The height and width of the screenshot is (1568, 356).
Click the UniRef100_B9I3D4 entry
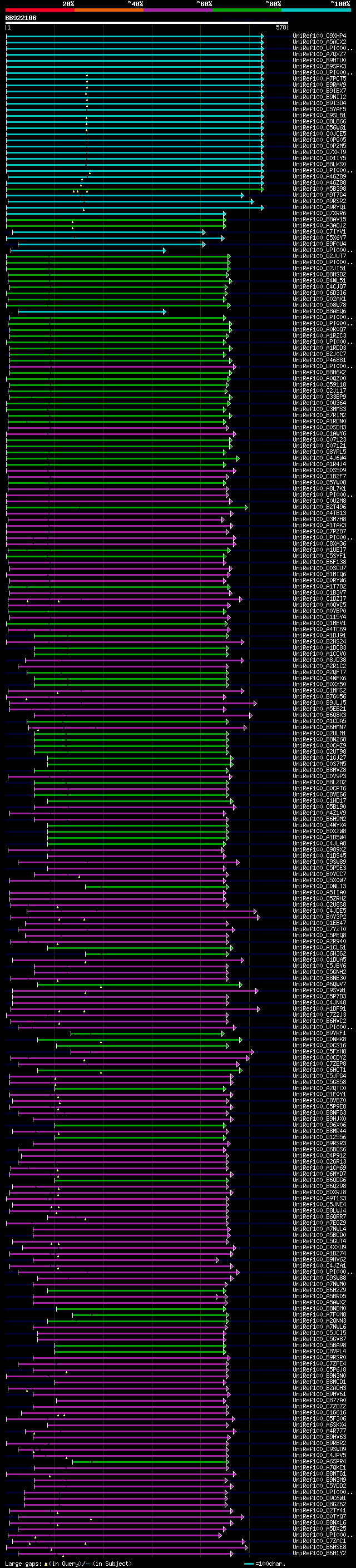coord(319,103)
